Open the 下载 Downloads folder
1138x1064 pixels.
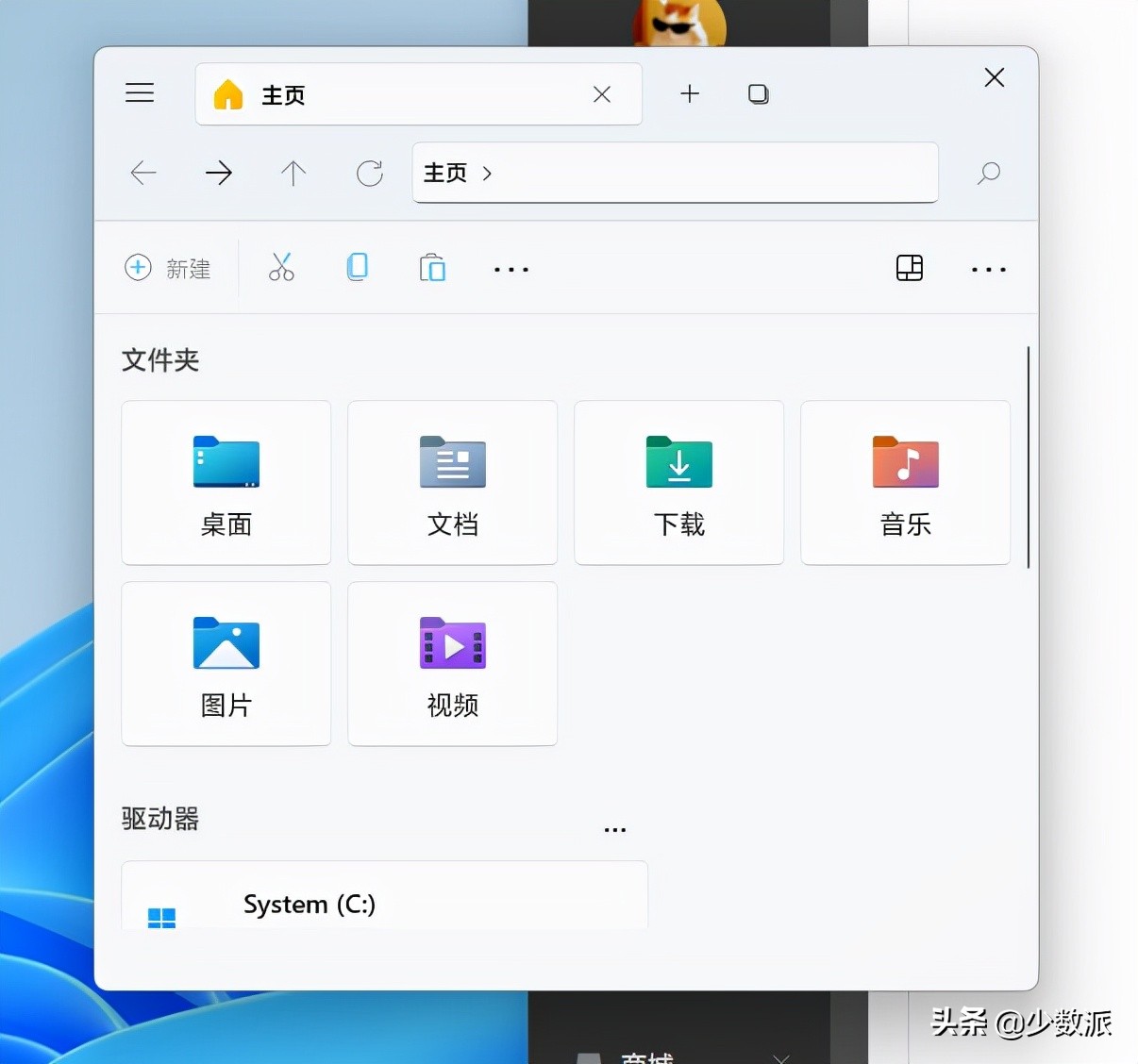click(x=678, y=482)
